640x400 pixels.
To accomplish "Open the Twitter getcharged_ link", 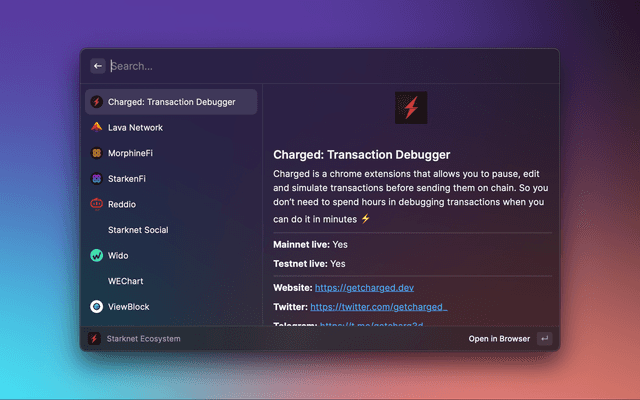I will click(379, 307).
